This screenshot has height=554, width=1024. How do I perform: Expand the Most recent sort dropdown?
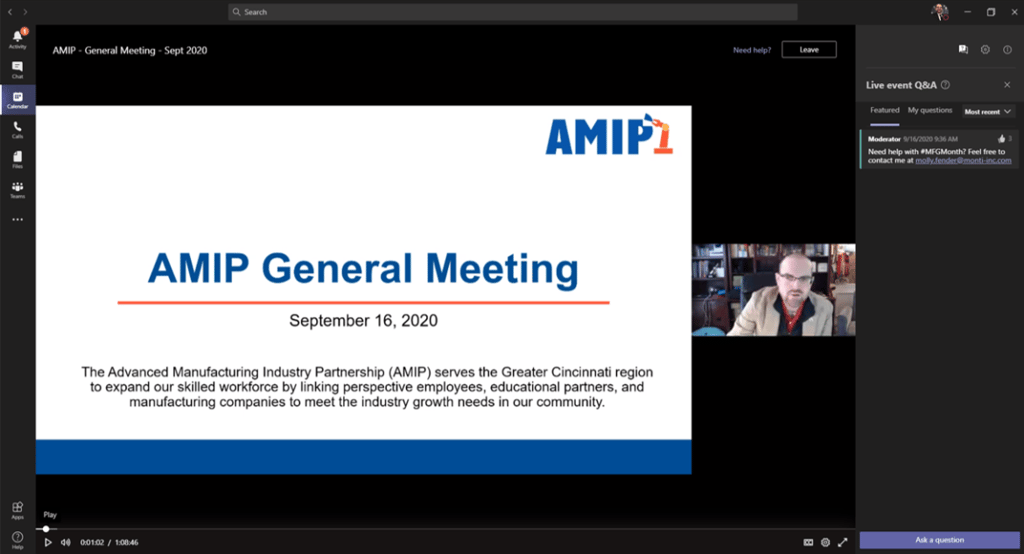coord(987,112)
